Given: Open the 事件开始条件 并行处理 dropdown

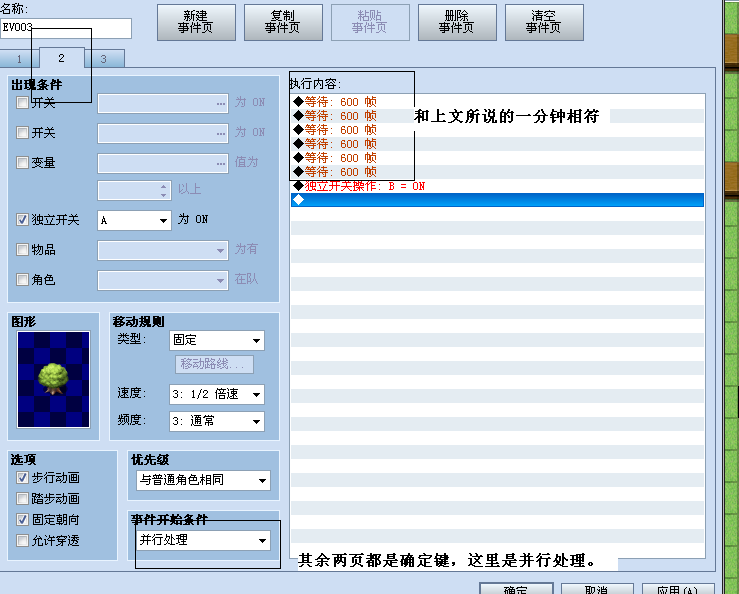Looking at the screenshot, I should pos(203,540).
